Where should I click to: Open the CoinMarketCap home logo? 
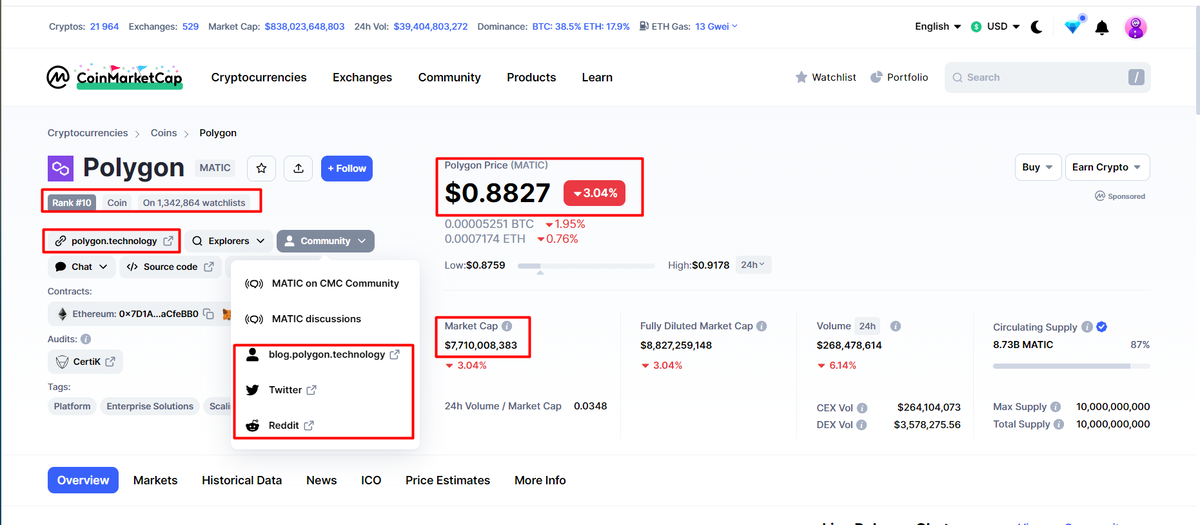tap(115, 77)
